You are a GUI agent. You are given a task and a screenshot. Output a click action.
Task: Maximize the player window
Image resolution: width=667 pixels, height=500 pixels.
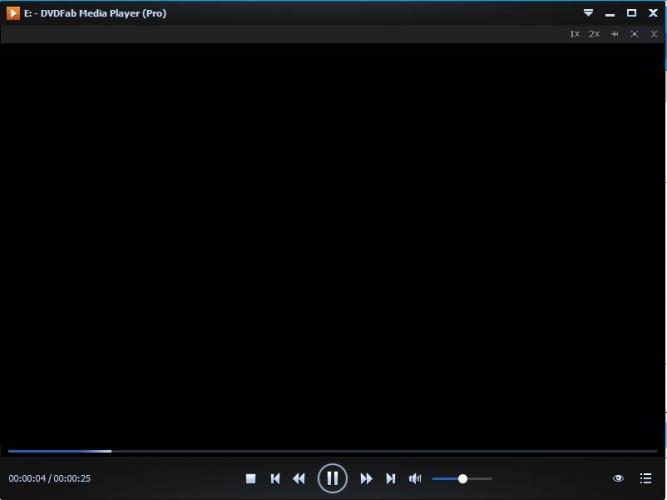pos(631,13)
